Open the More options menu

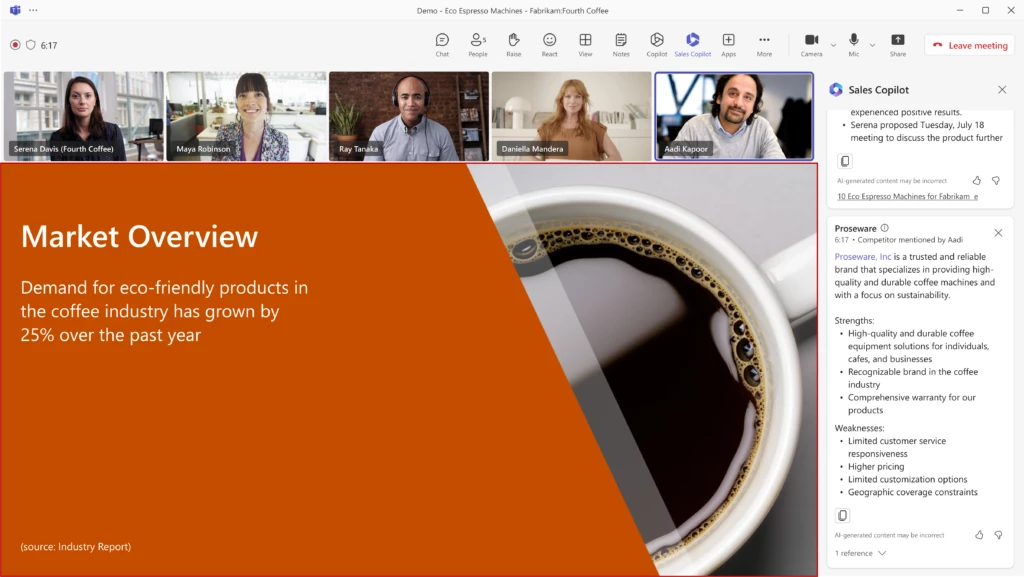[x=764, y=43]
